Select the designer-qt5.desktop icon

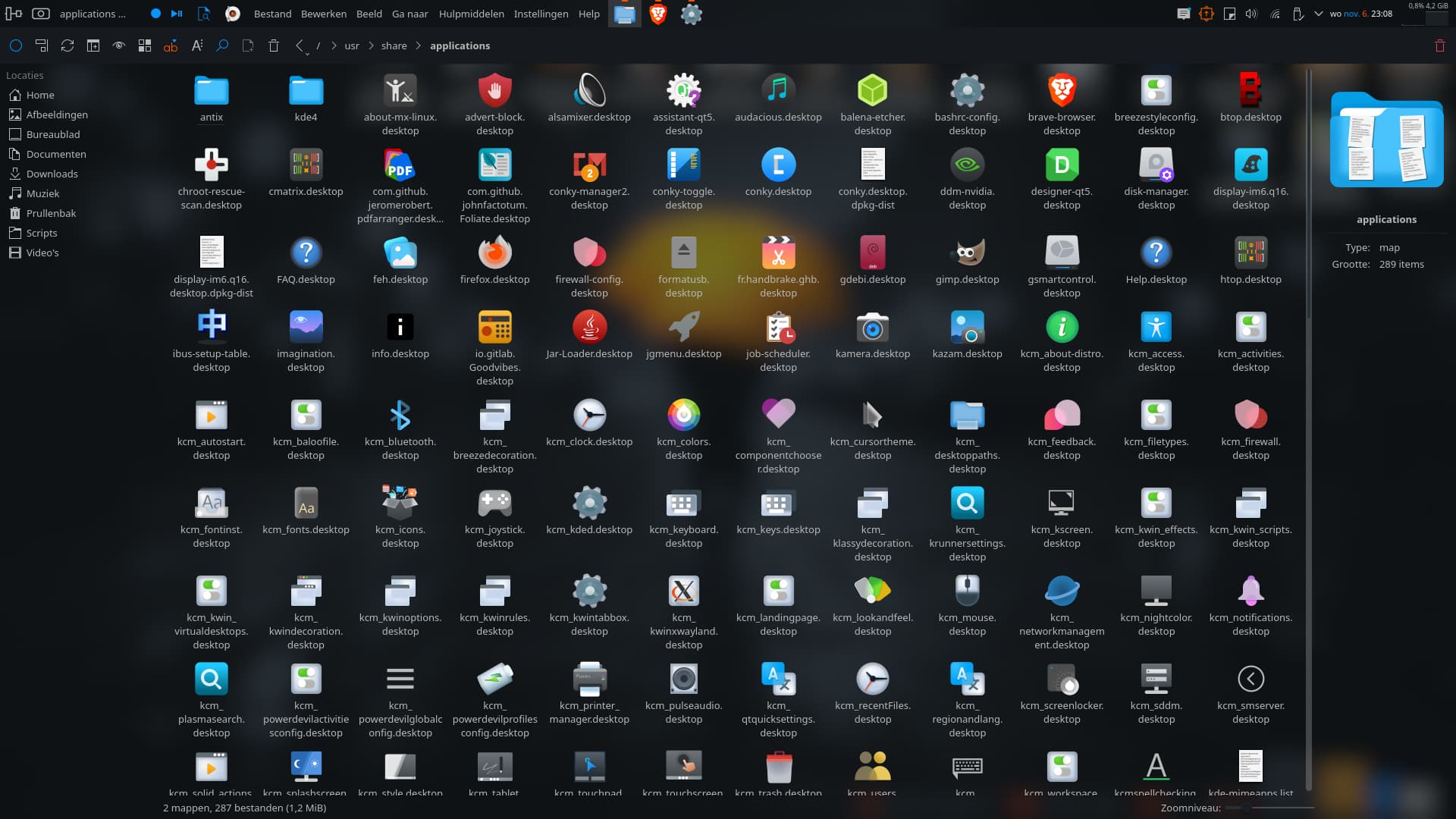point(1062,165)
